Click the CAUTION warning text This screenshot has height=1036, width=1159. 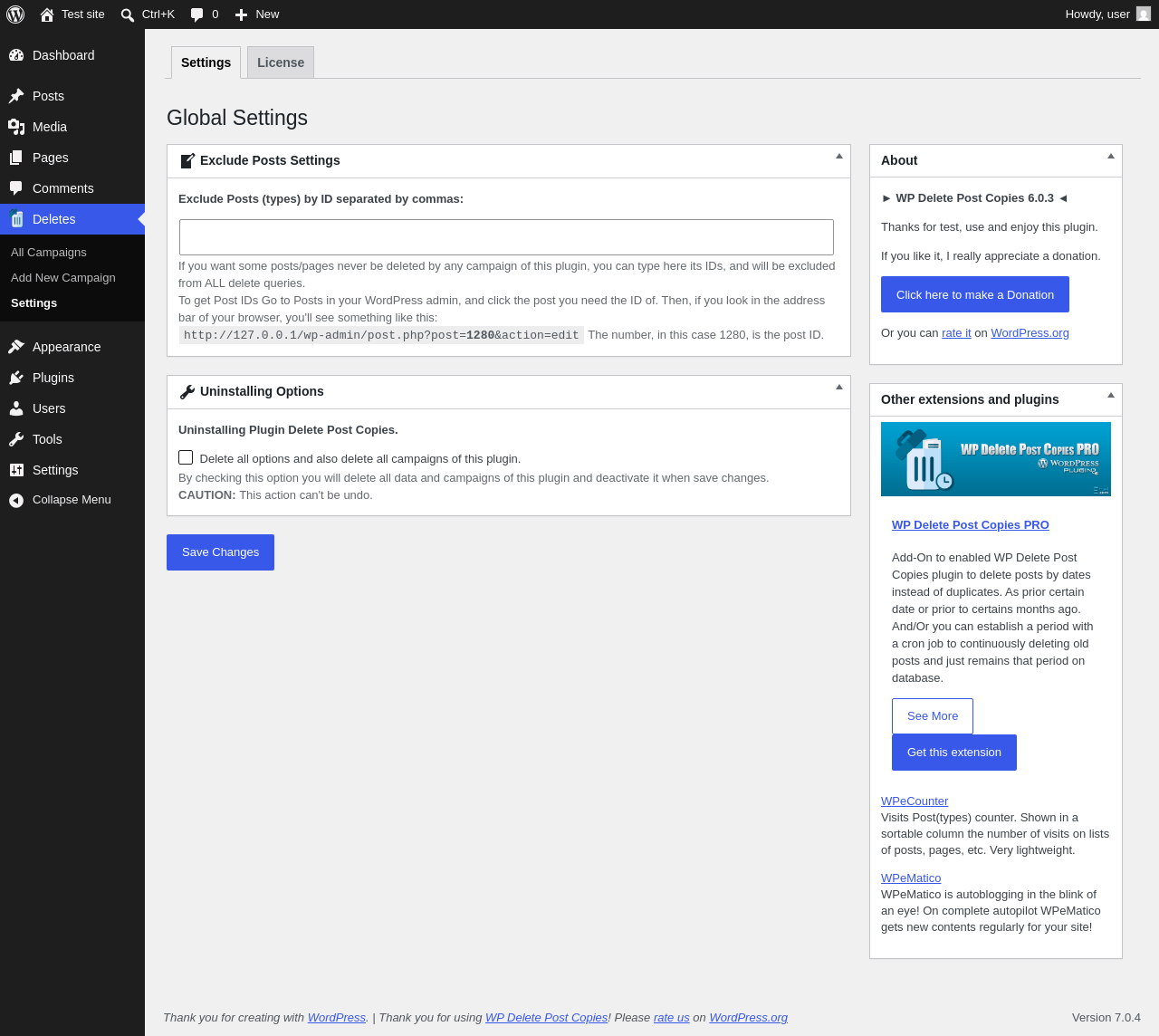coord(275,495)
